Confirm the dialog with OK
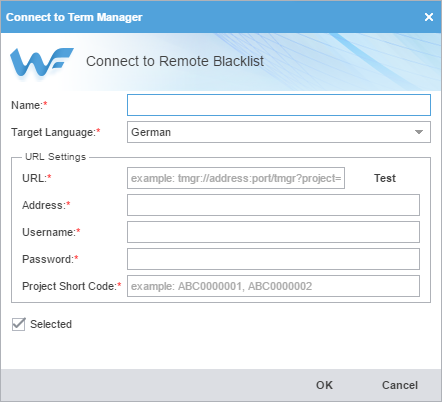 point(324,385)
